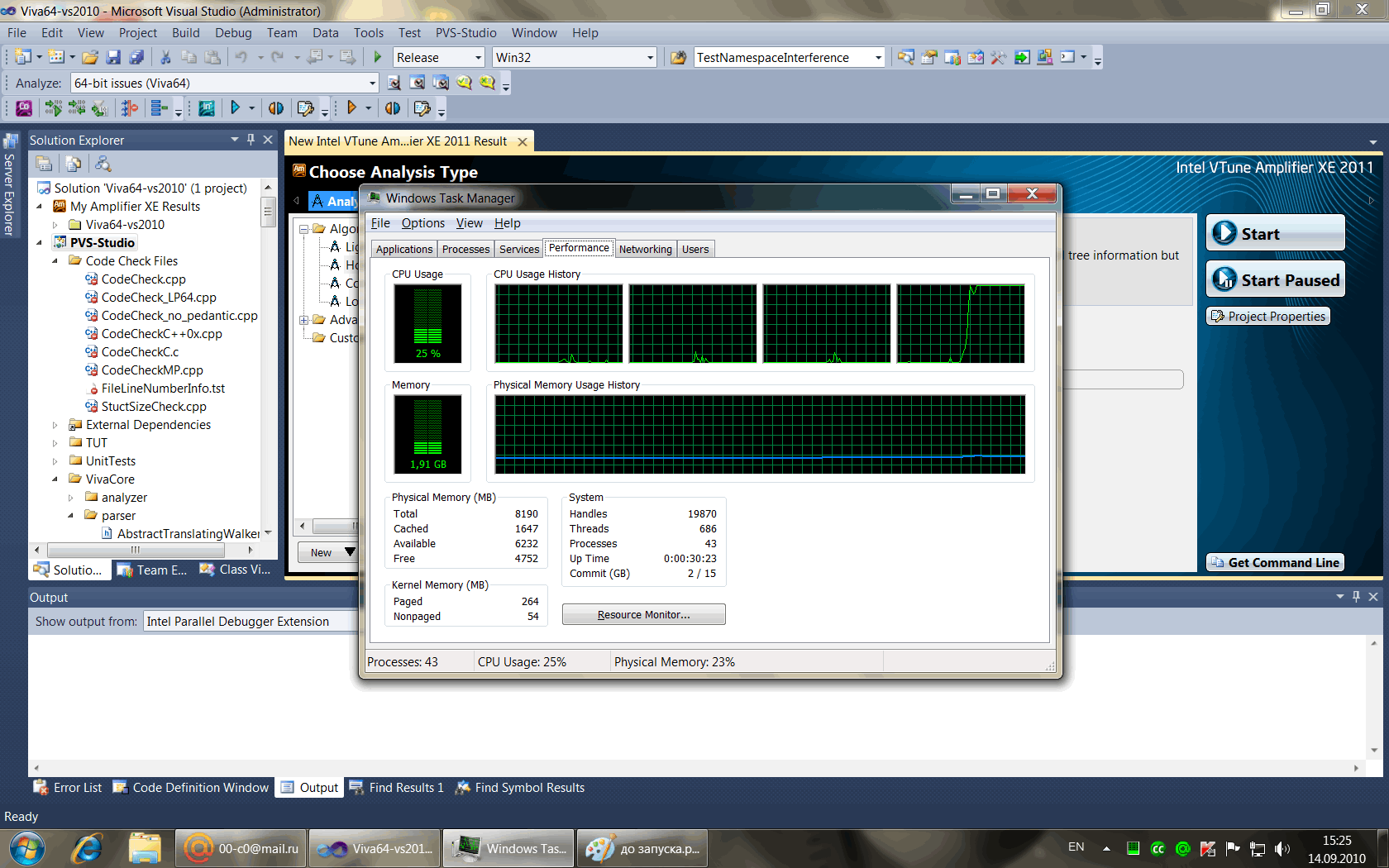Click Show All Files in Solution Explorer
This screenshot has height=868, width=1389.
(74, 164)
